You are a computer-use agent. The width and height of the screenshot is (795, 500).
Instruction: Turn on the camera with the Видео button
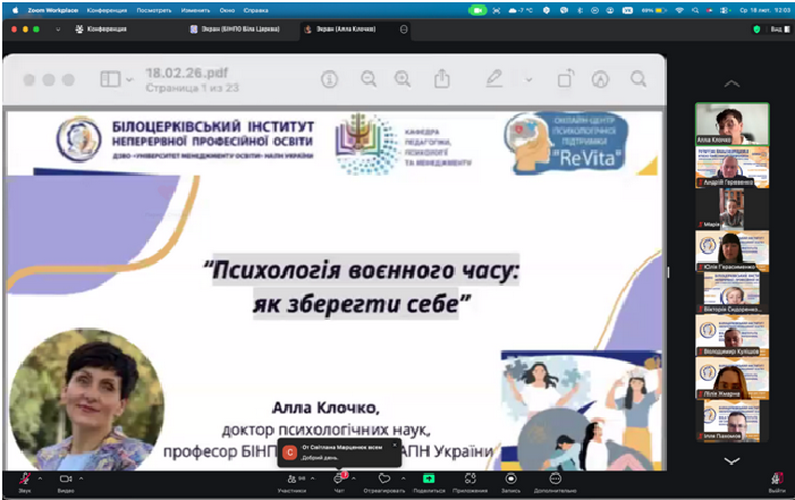(66, 478)
